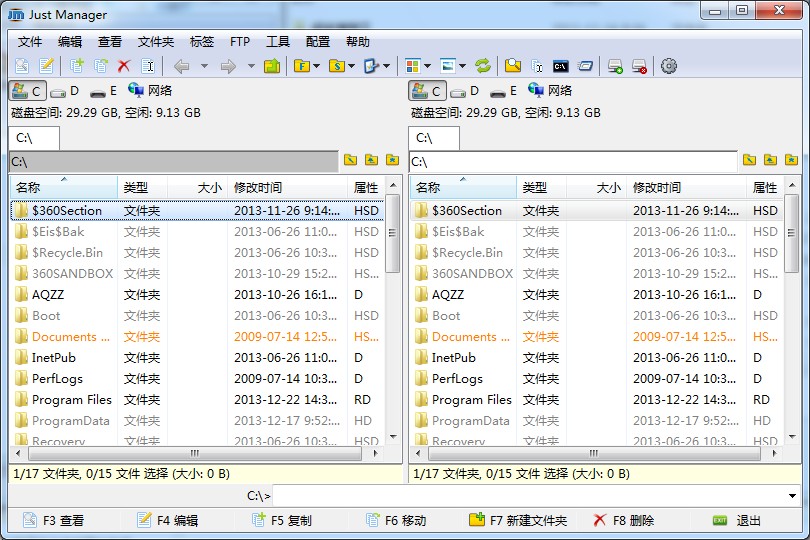This screenshot has width=810, height=540.
Task: Go forward with the right arrow icon
Action: (x=228, y=66)
